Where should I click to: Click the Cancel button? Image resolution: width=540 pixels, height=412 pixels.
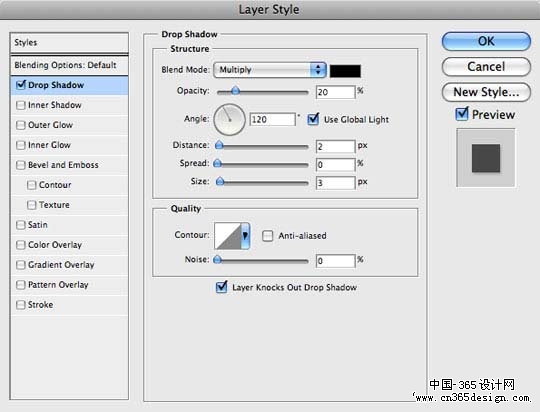pos(486,66)
